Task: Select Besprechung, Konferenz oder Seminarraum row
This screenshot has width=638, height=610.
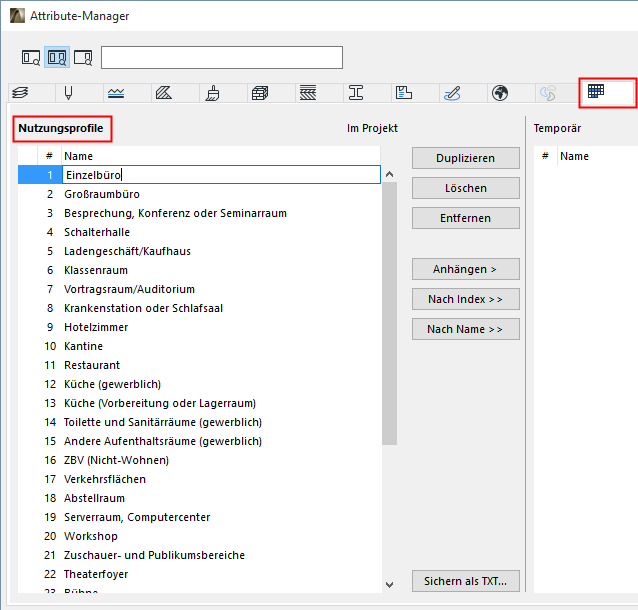Action: pyautogui.click(x=199, y=213)
